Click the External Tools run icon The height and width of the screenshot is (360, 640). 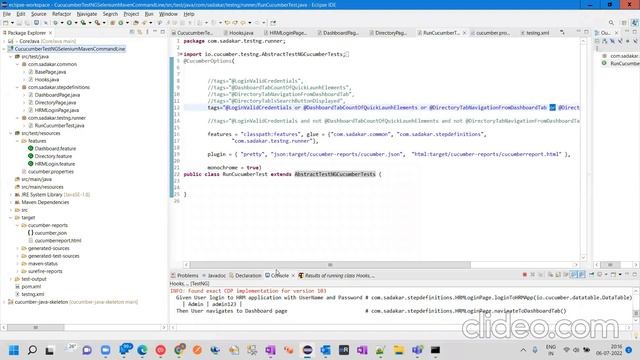click(98, 23)
